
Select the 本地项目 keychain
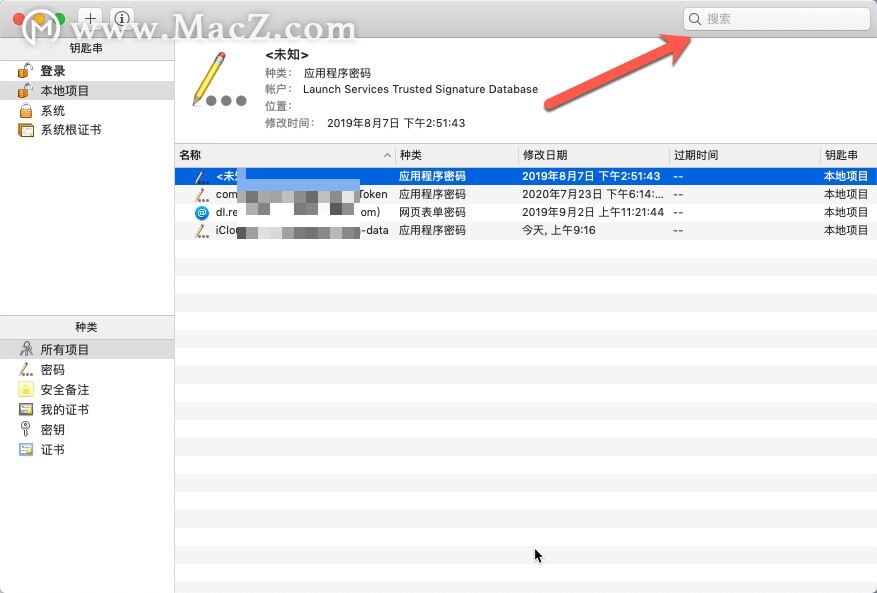(87, 91)
